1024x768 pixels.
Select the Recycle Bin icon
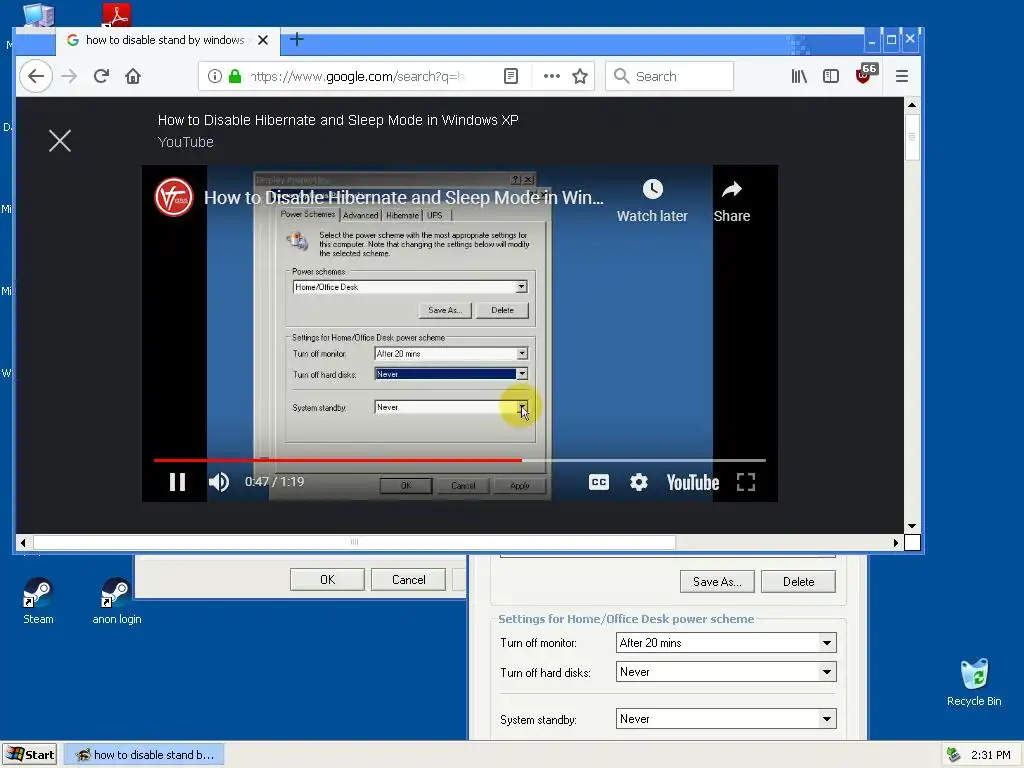(x=974, y=682)
